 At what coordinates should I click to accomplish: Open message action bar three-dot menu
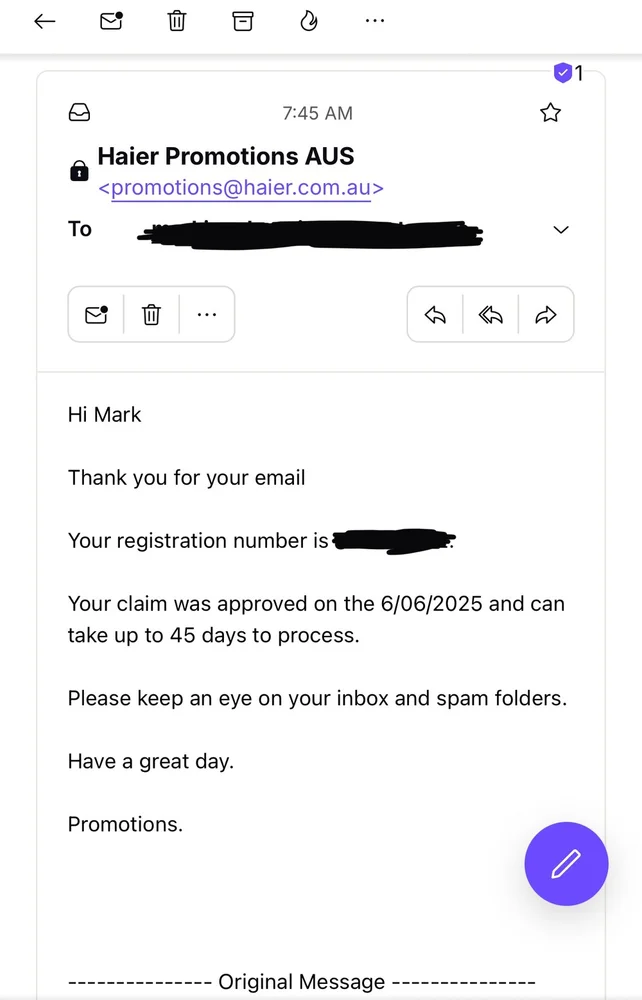click(207, 315)
